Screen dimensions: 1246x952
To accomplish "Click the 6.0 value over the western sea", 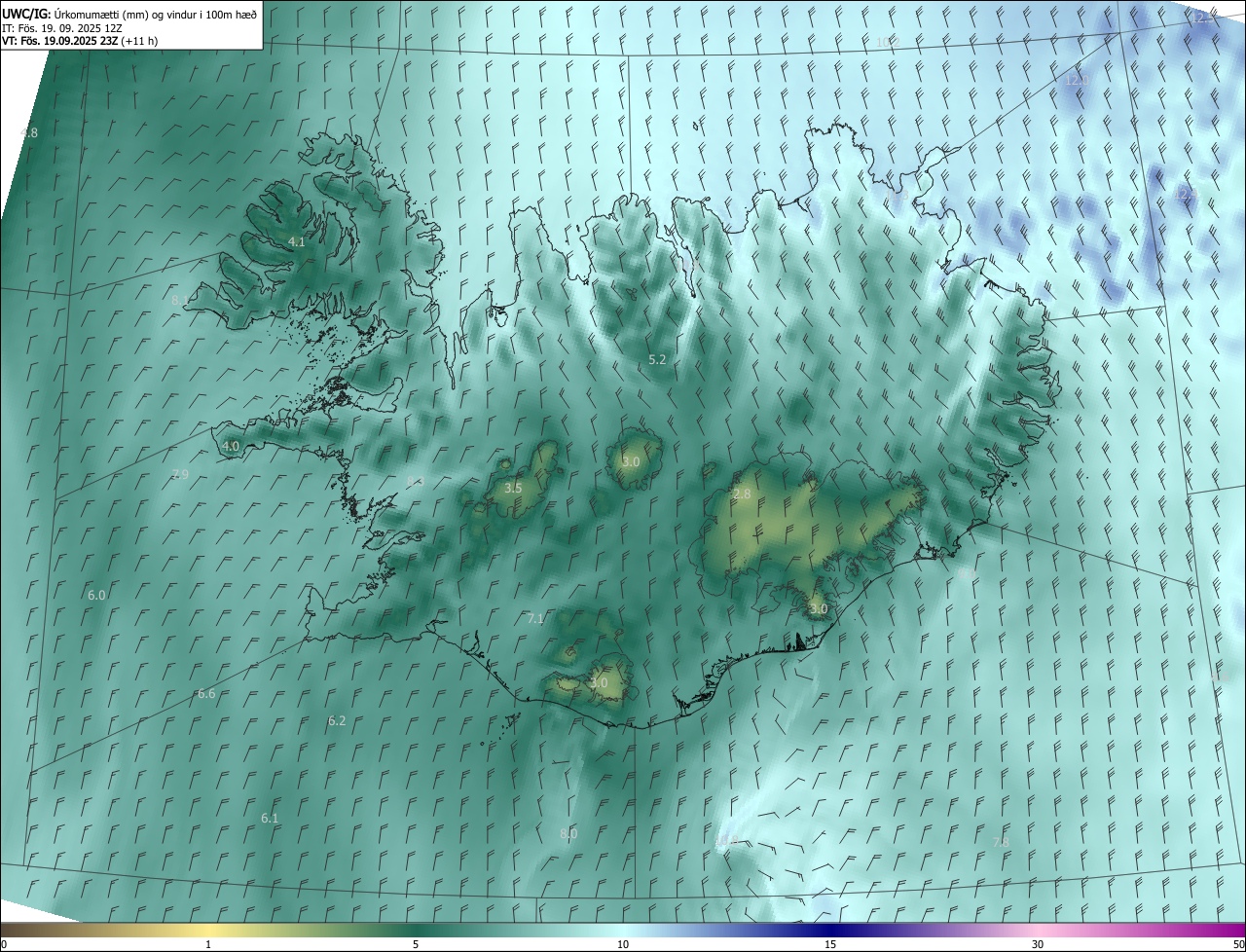I will (96, 595).
